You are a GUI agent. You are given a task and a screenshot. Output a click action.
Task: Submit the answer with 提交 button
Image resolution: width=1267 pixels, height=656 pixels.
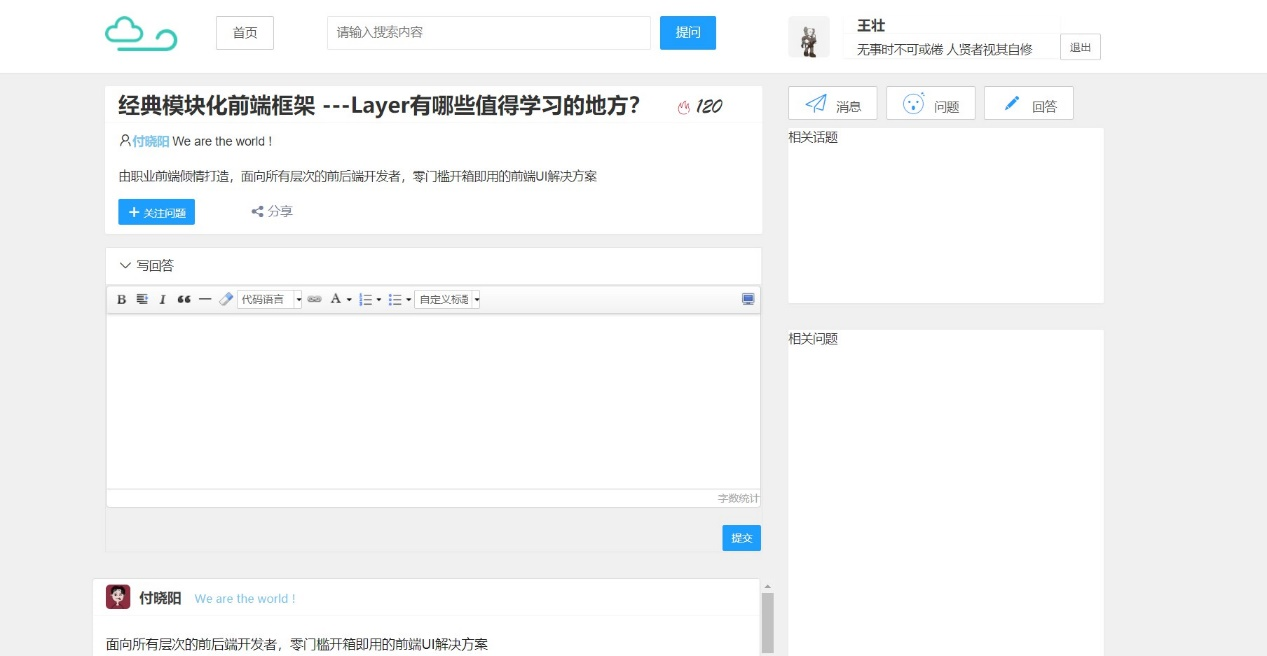tap(742, 538)
